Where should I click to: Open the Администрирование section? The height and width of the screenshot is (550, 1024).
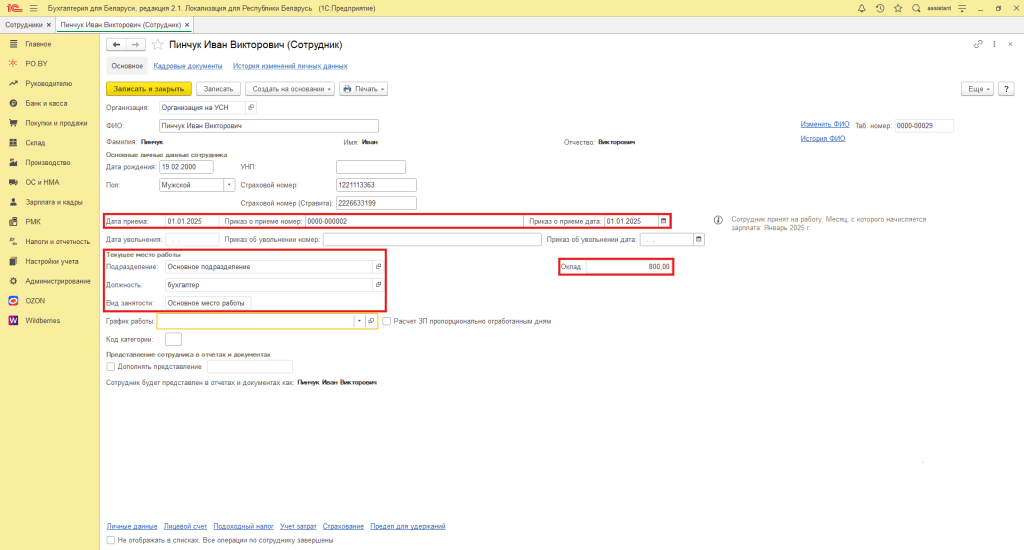[x=57, y=281]
